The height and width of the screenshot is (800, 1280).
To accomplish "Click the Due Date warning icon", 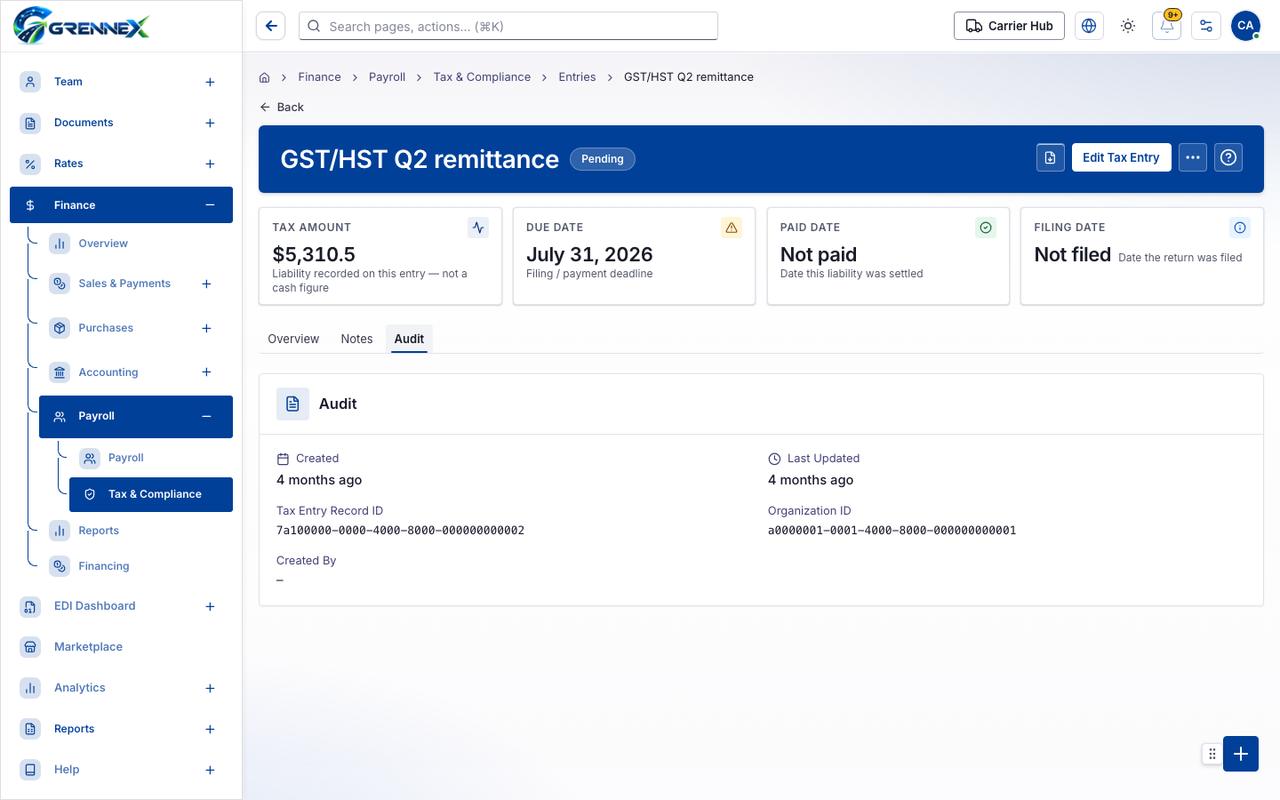I will (731, 228).
